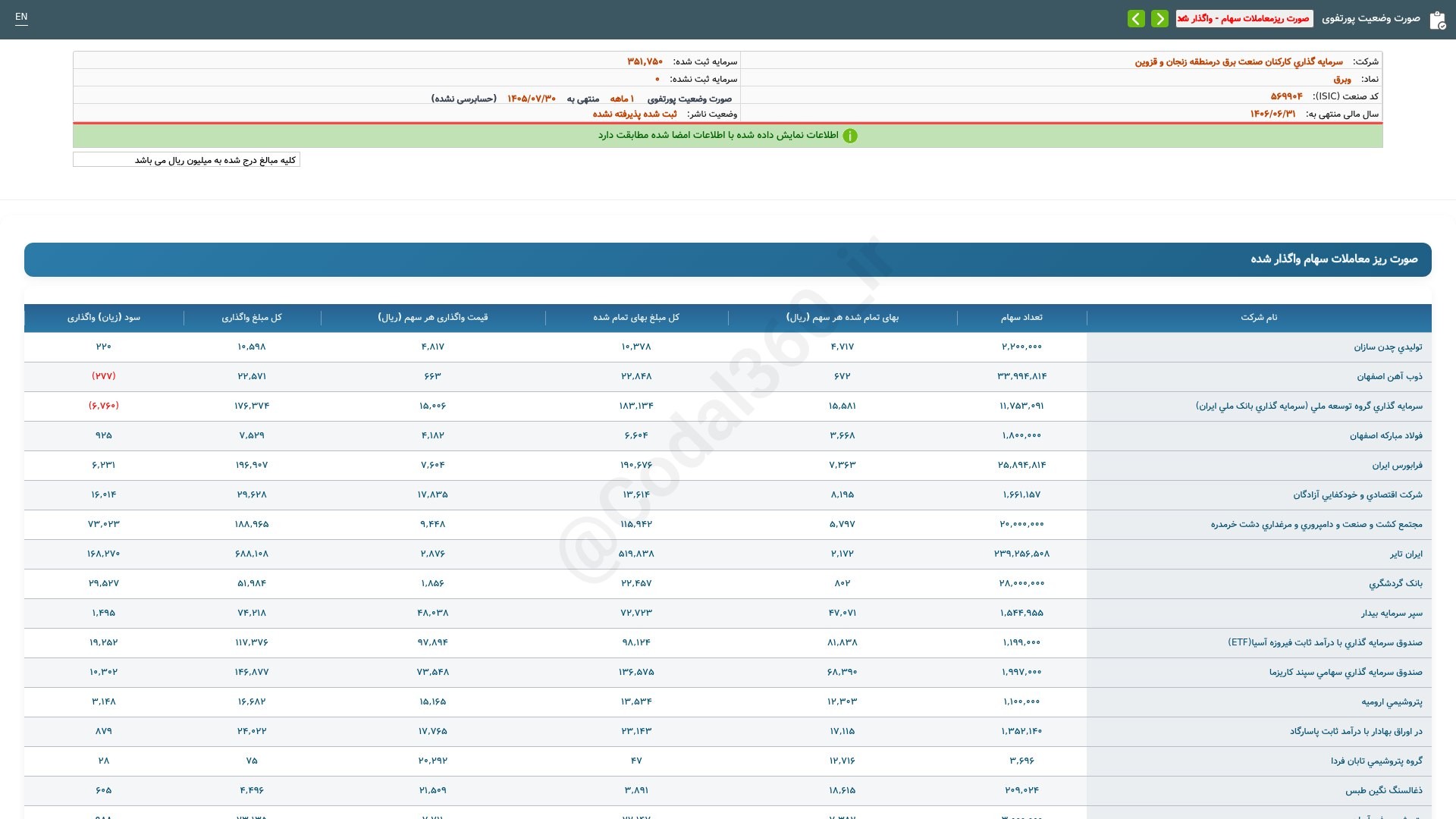Click column header 'بهای تمام شده هر سهم (ریال)'
Screen dimensions: 1456x819
point(843,318)
